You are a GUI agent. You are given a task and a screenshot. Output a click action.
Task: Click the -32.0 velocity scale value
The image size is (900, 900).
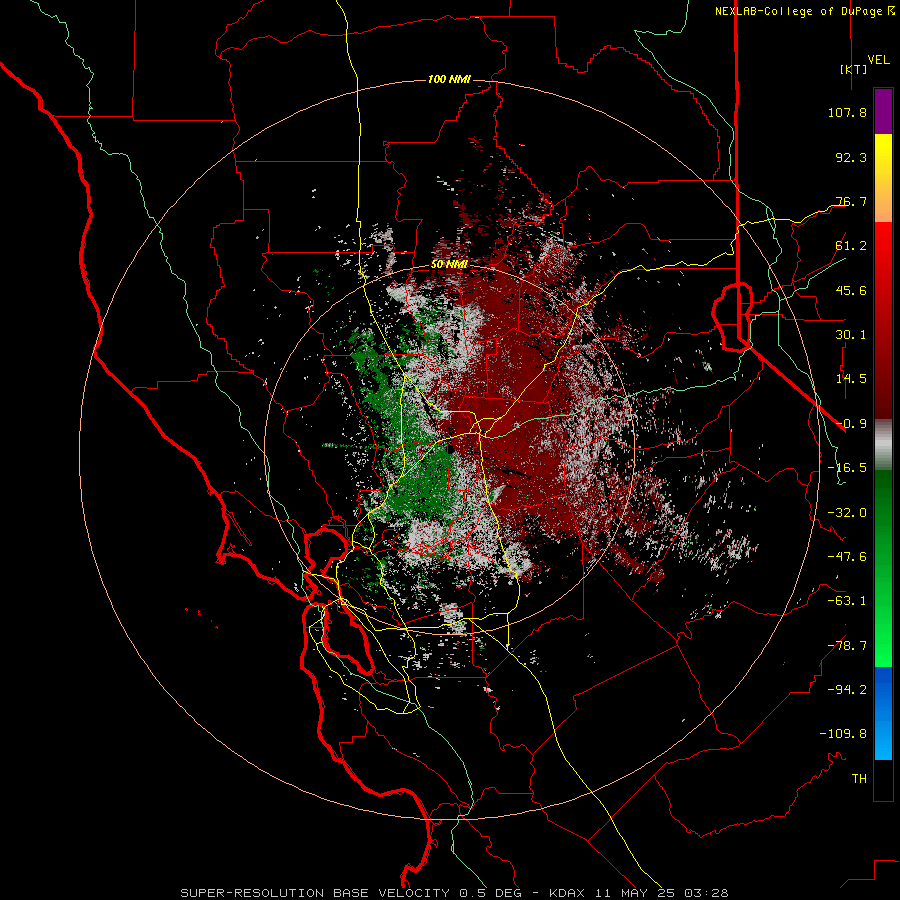(x=847, y=513)
